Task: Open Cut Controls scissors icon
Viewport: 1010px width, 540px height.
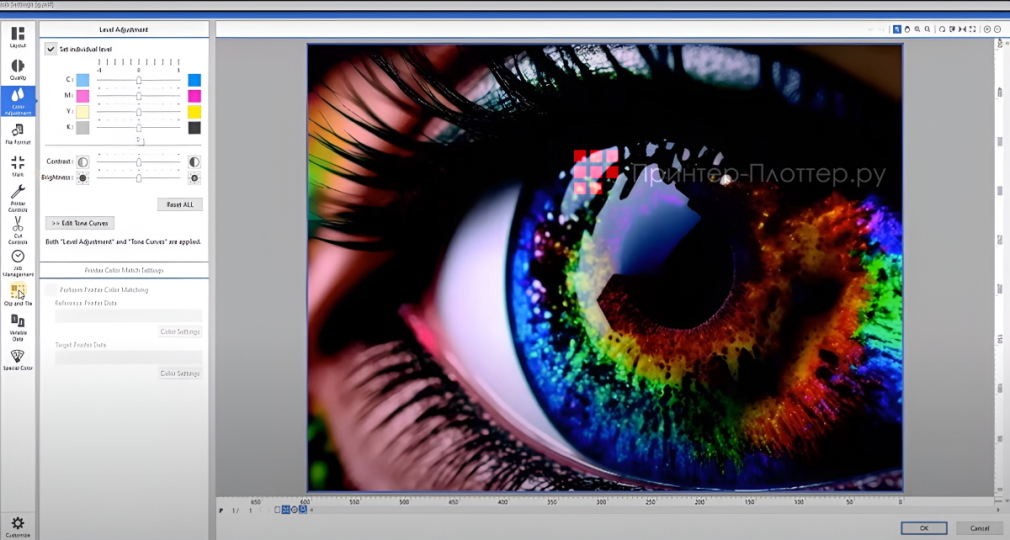Action: point(18,228)
